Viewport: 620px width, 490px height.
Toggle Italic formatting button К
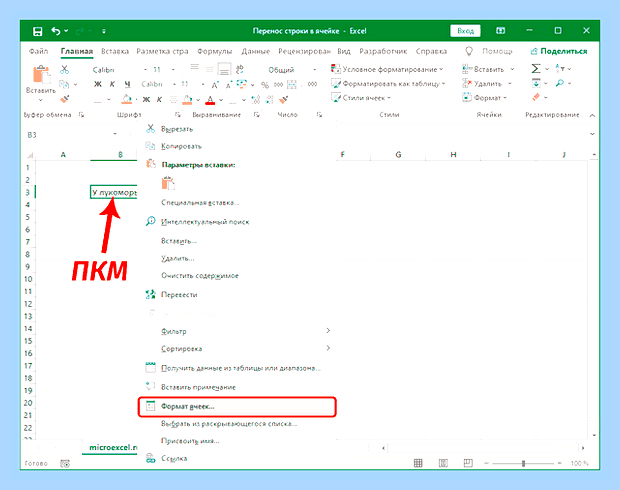coord(112,84)
